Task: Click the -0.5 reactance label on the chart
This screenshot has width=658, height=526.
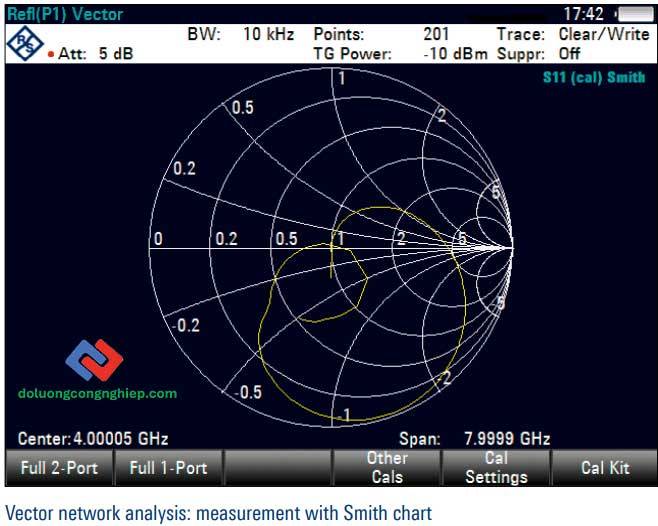Action: [248, 392]
